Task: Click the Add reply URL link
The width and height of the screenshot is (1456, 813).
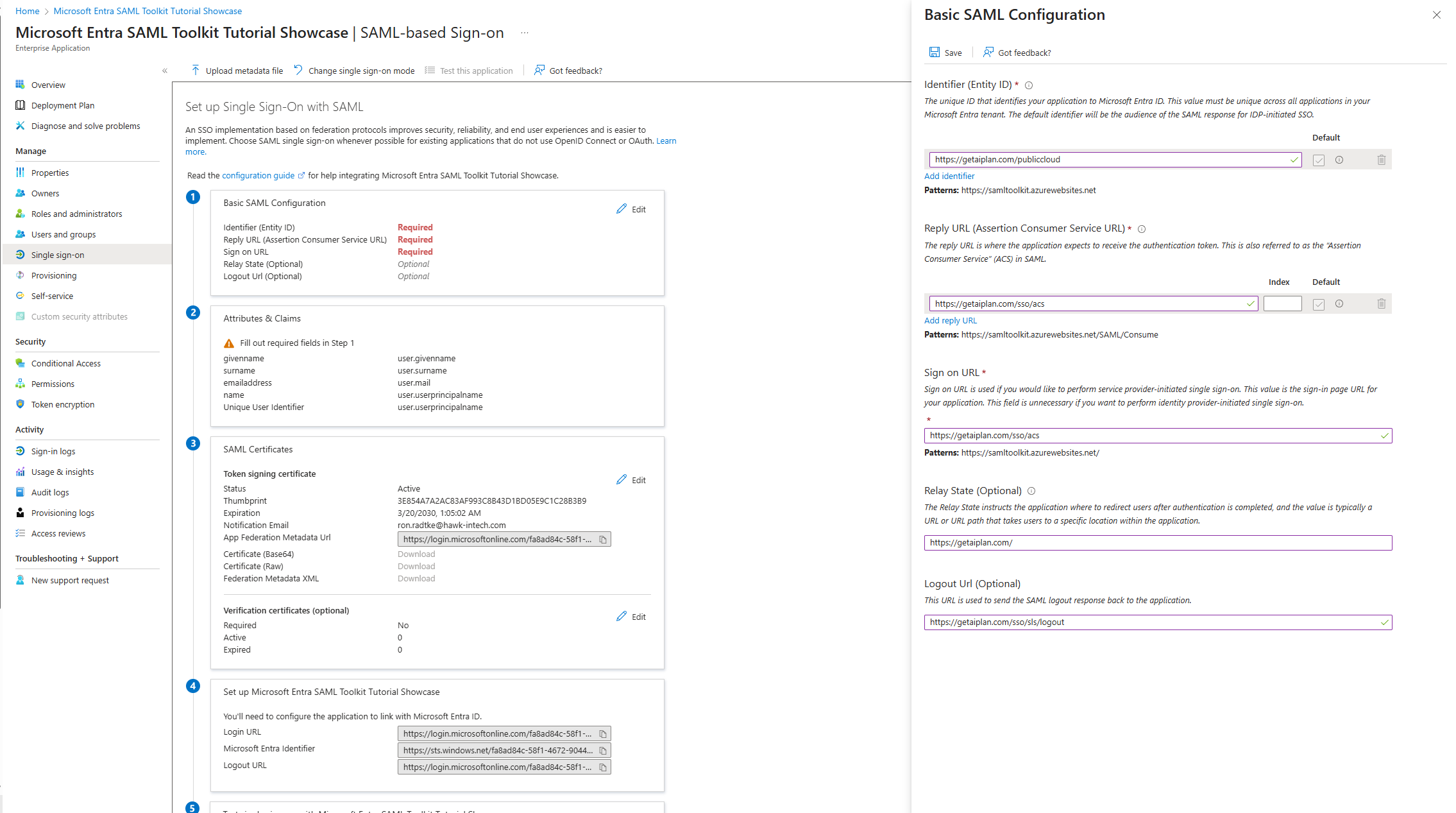Action: (950, 320)
